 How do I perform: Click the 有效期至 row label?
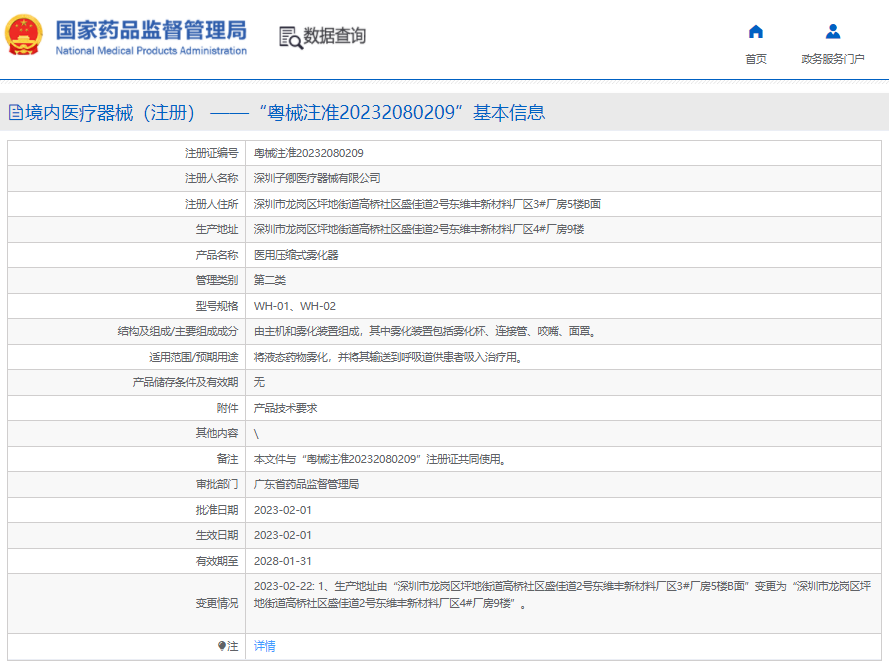217,561
